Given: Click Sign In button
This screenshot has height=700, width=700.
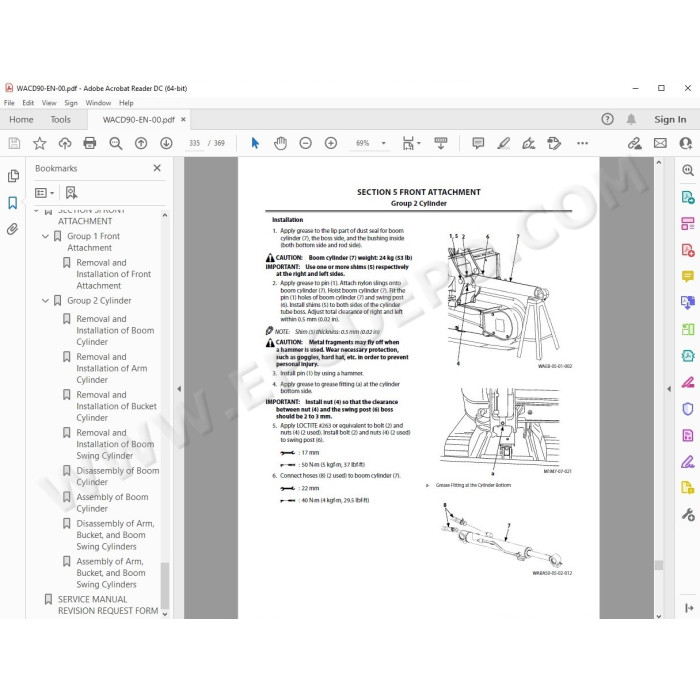Looking at the screenshot, I should click(670, 120).
